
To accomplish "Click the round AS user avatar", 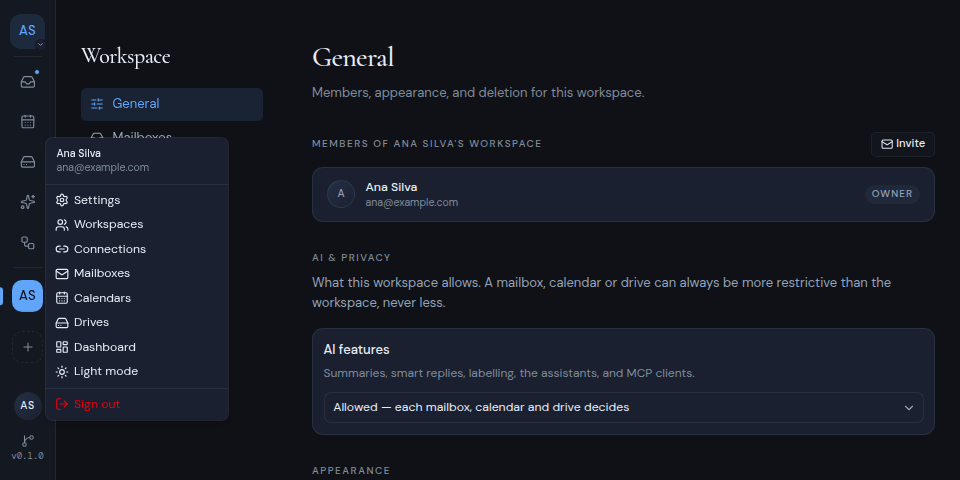I will [28, 405].
